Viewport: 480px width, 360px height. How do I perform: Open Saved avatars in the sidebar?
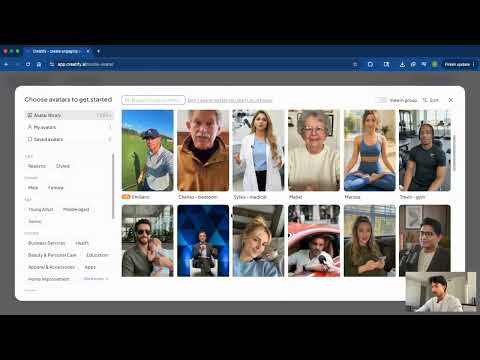click(x=69, y=139)
